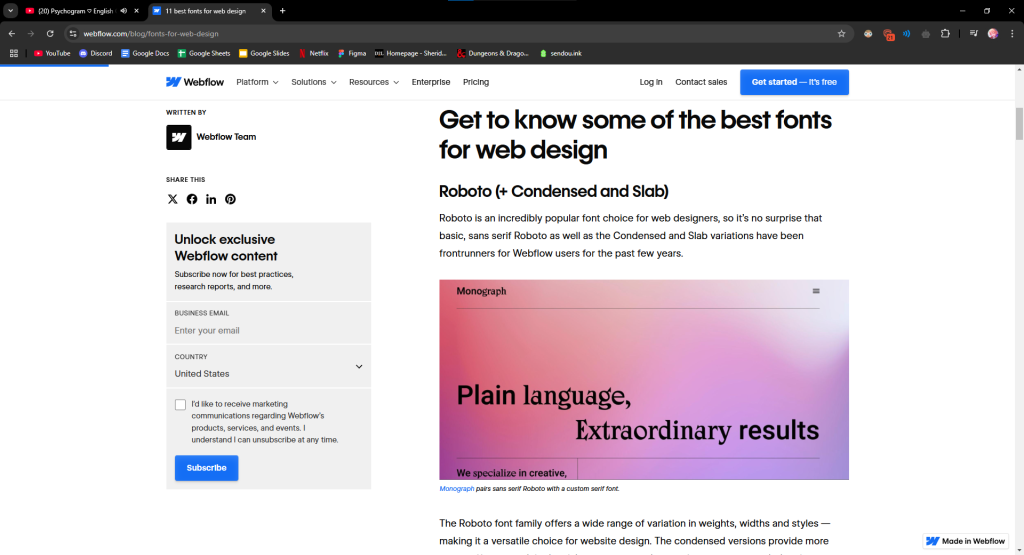
Task: Share article on Facebook
Action: point(192,199)
